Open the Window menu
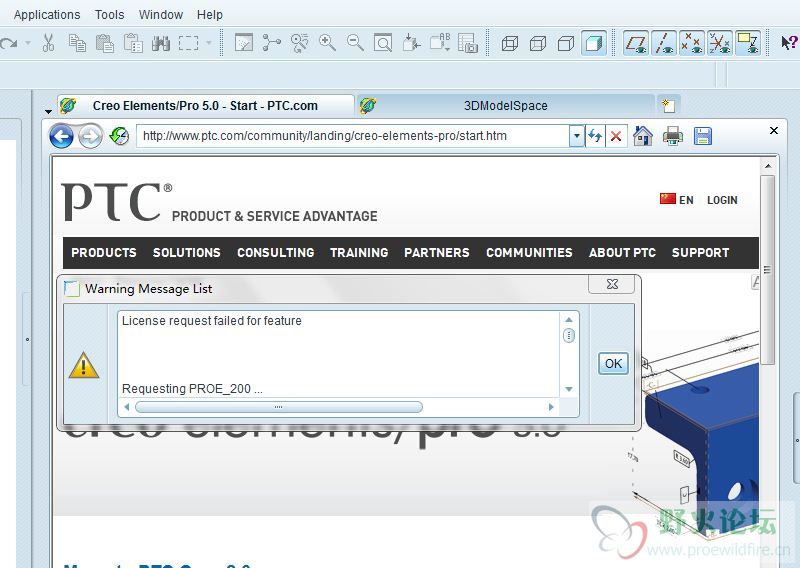The image size is (800, 568). [161, 15]
